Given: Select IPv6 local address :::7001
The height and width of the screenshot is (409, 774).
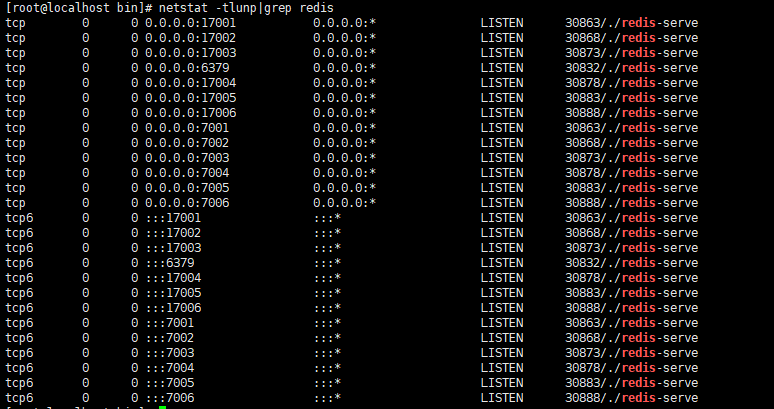Looking at the screenshot, I should (170, 323).
